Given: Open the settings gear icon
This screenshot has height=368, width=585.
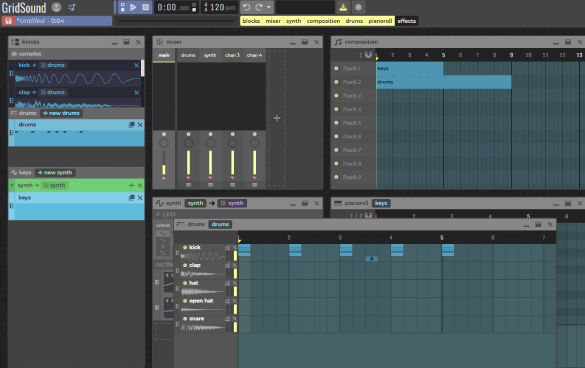Looking at the screenshot, I should pos(359,7).
